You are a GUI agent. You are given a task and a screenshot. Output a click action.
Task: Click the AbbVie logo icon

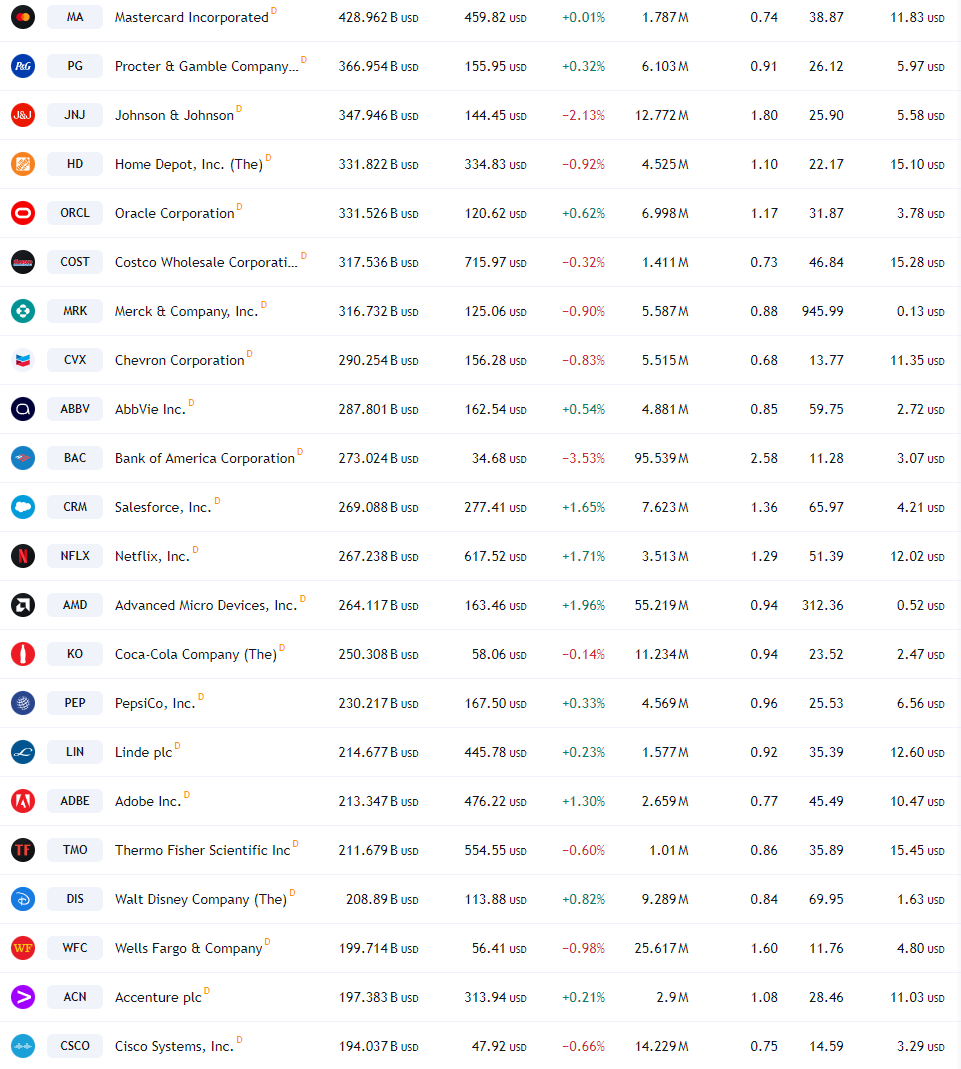point(23,409)
